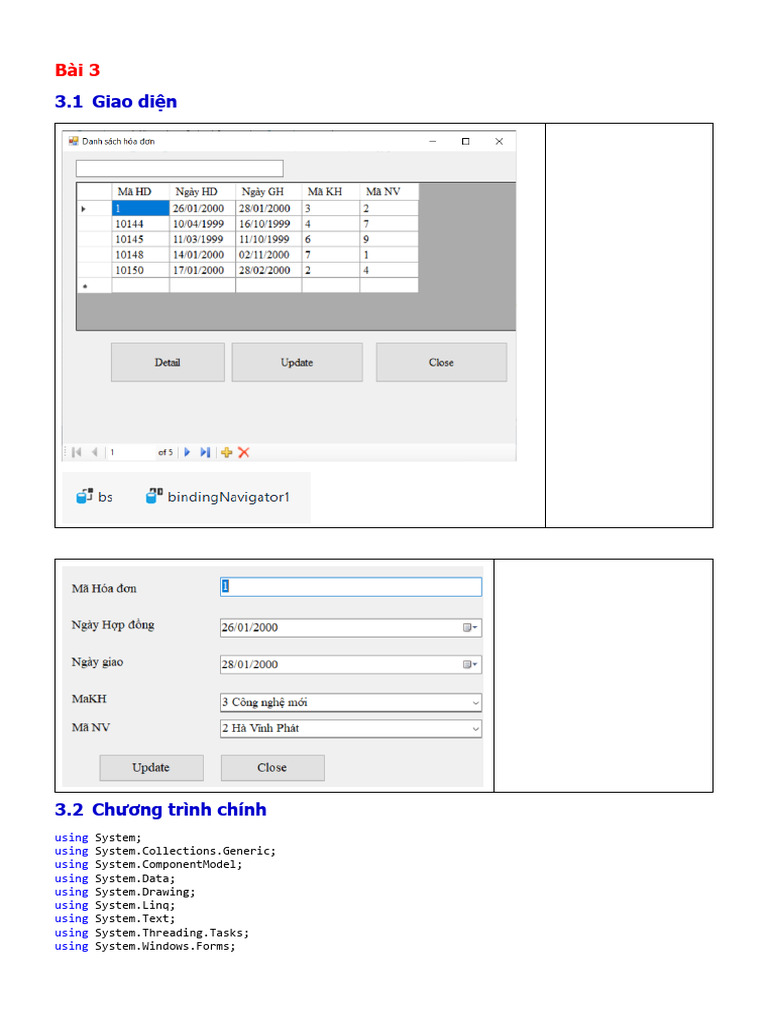Open the Ngày Hợp đồng calendar picker
The width and height of the screenshot is (768, 1024).
coord(470,628)
